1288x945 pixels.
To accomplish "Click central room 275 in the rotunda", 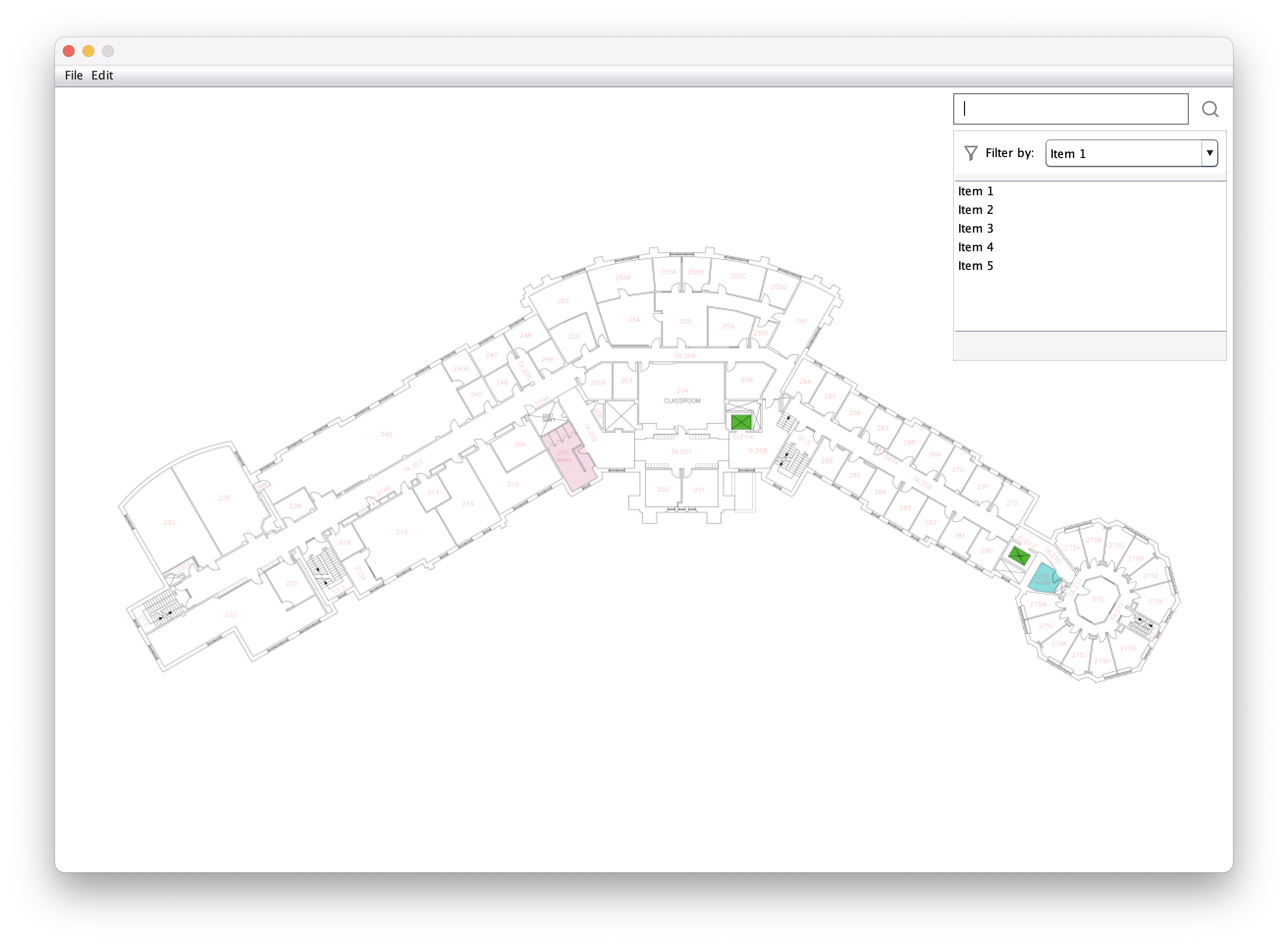I will coord(1098,600).
